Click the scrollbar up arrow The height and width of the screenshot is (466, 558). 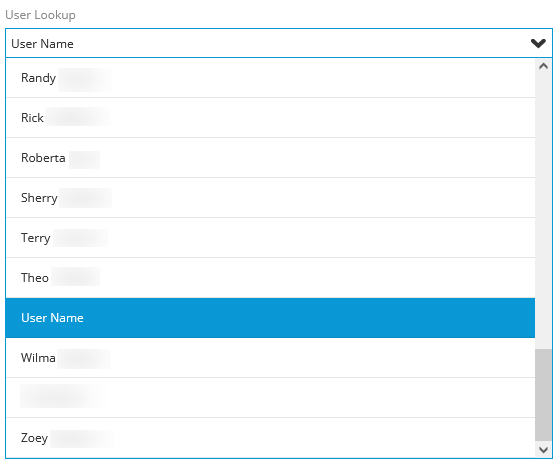point(543,66)
